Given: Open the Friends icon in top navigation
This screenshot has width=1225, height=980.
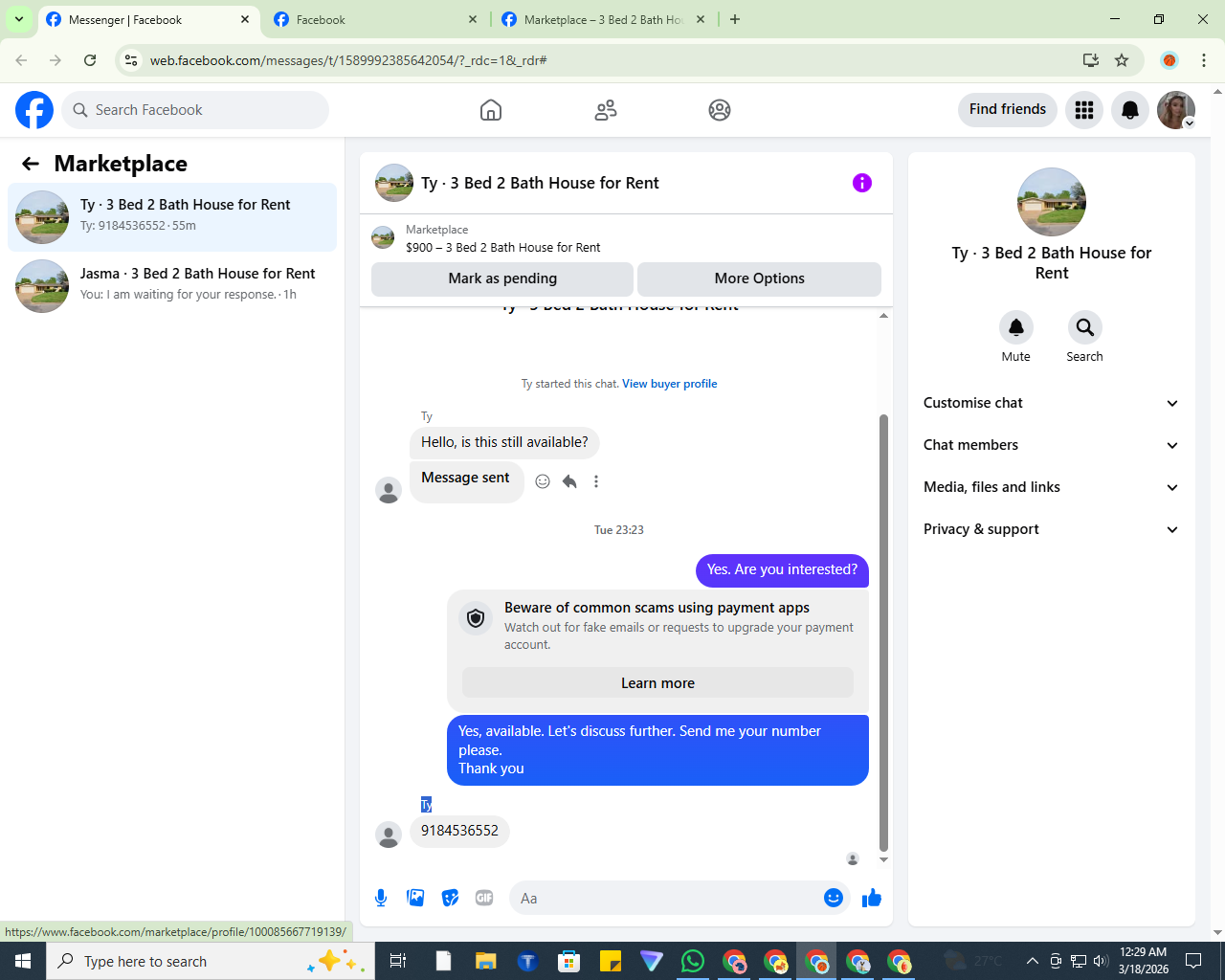Looking at the screenshot, I should click(606, 110).
